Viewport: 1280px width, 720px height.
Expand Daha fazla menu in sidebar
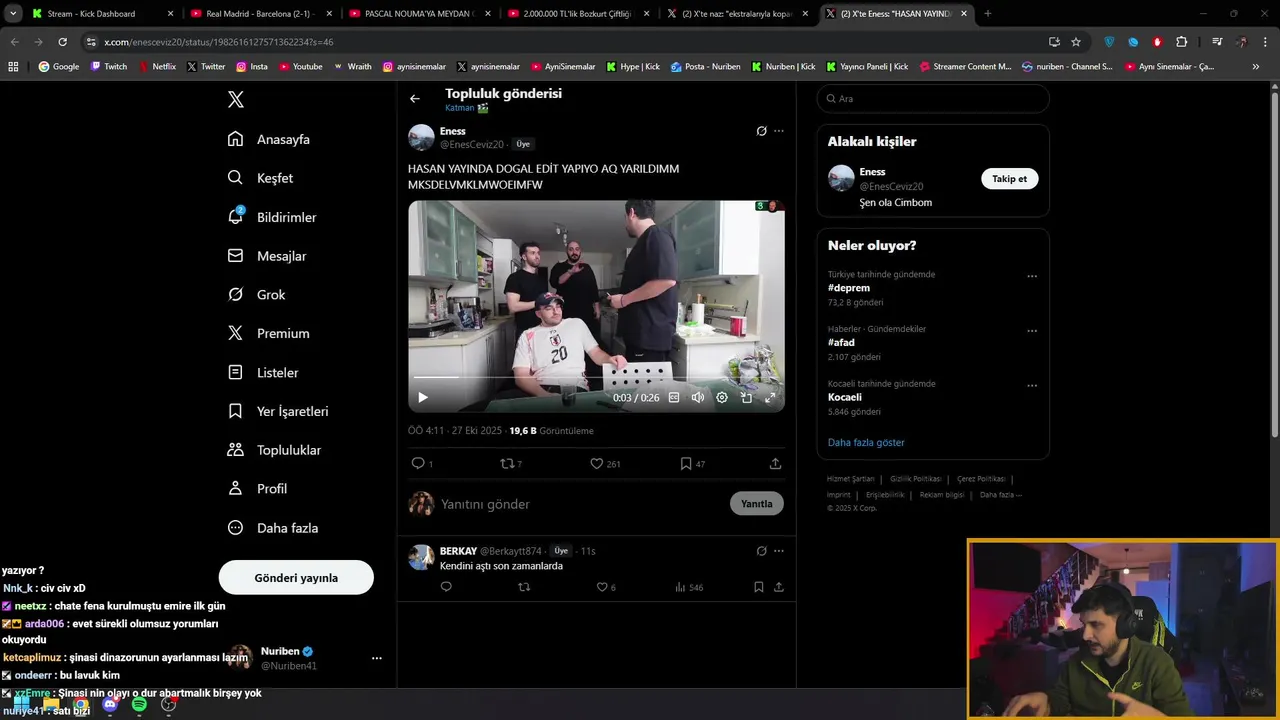(x=272, y=528)
